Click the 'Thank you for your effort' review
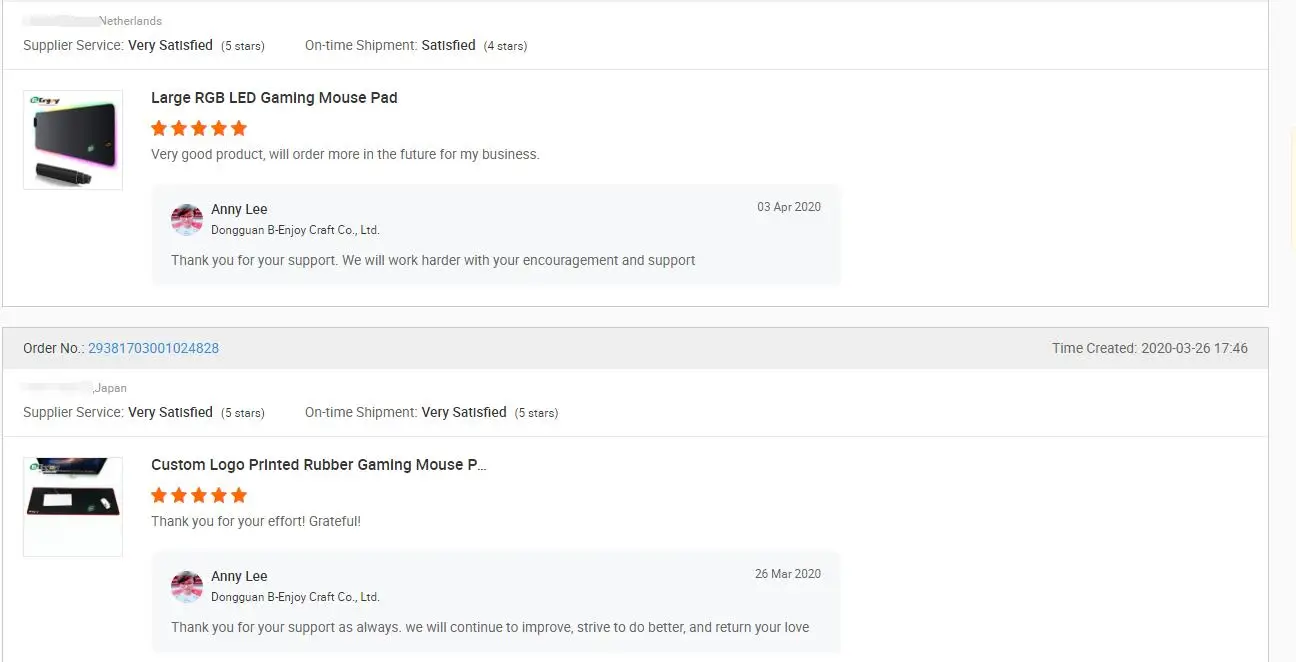Screen dimensions: 1296x662 256,521
